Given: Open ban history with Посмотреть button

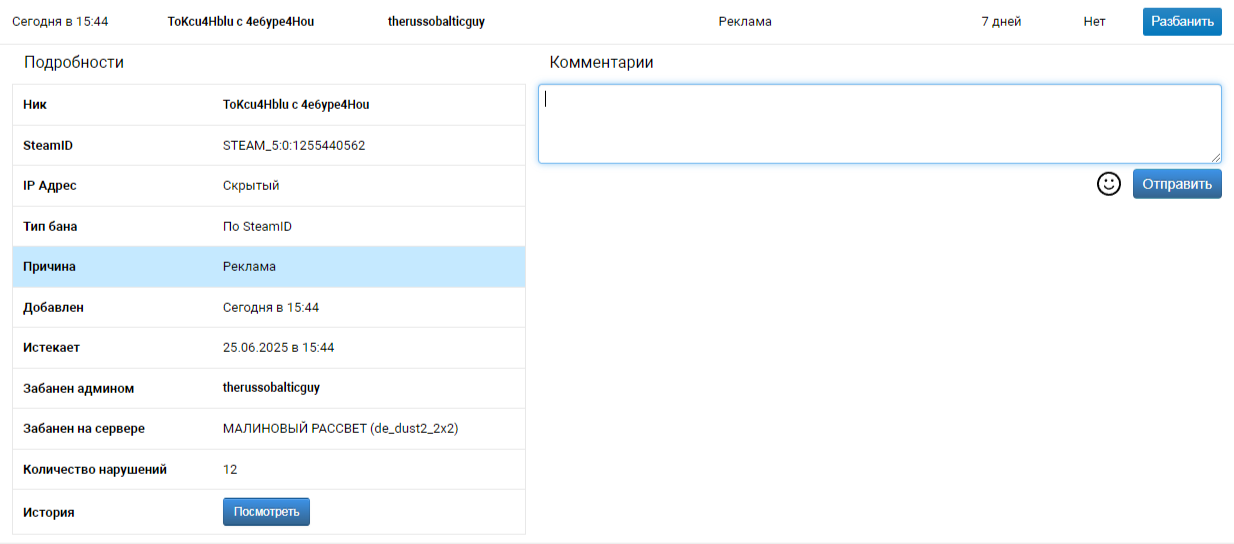Looking at the screenshot, I should click(x=266, y=512).
